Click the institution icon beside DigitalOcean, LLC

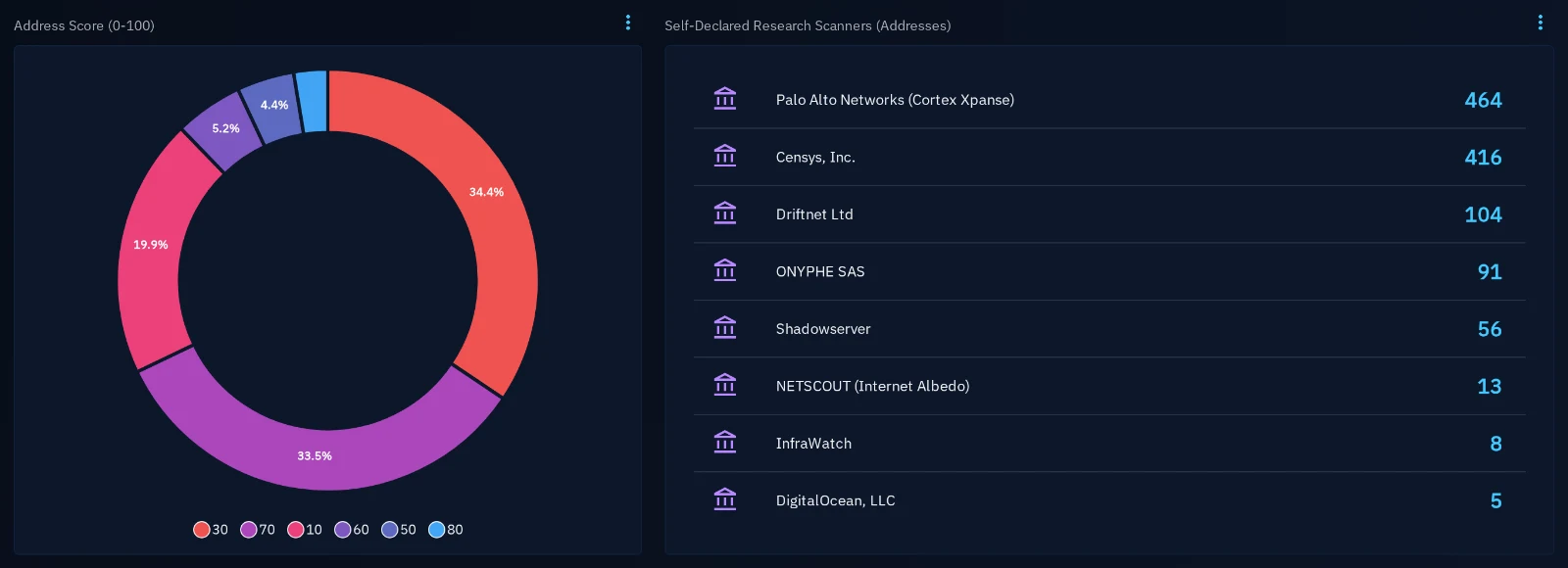point(725,499)
